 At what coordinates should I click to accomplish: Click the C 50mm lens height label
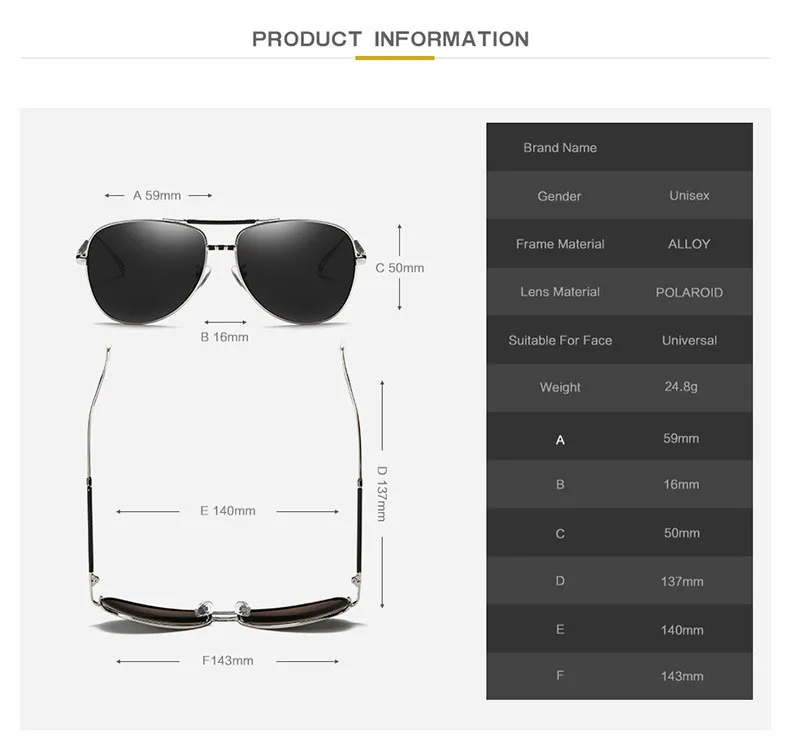(400, 268)
